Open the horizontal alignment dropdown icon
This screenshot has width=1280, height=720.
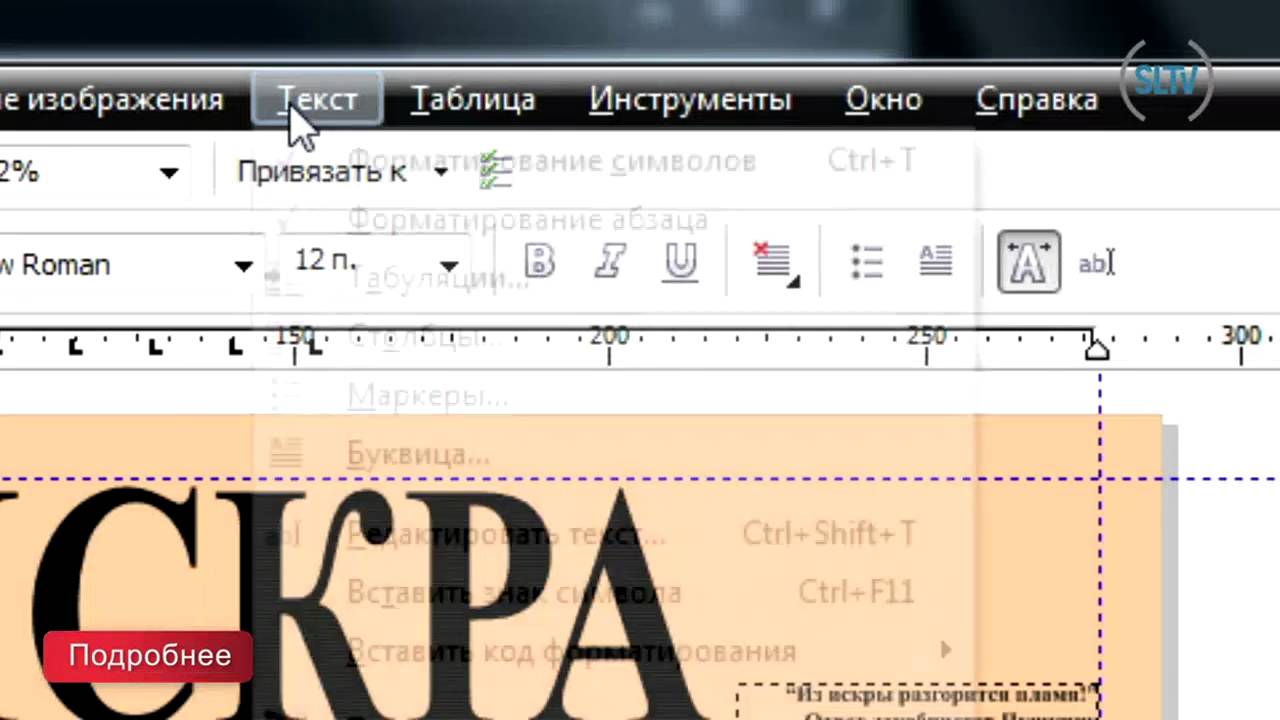775,264
